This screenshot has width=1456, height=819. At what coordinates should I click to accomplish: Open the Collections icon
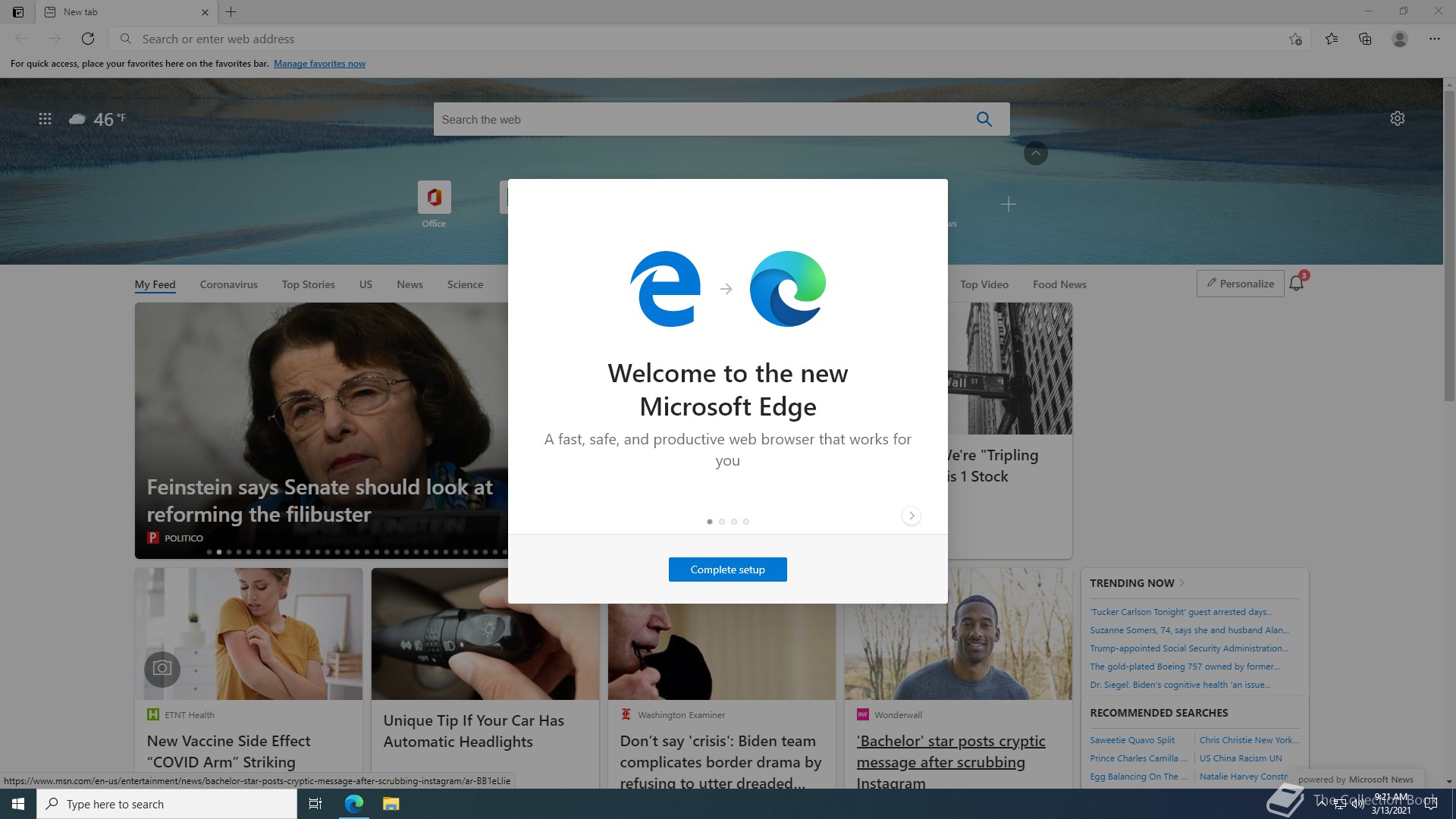tap(1365, 39)
